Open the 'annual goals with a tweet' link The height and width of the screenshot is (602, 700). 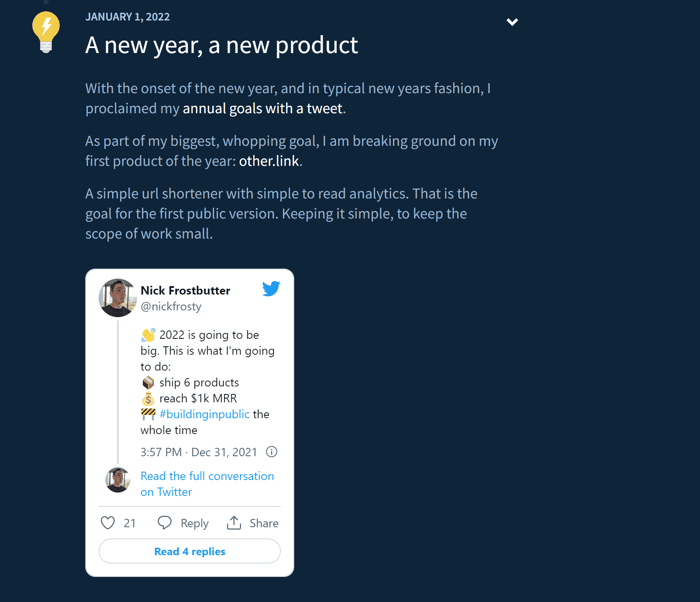[262, 109]
